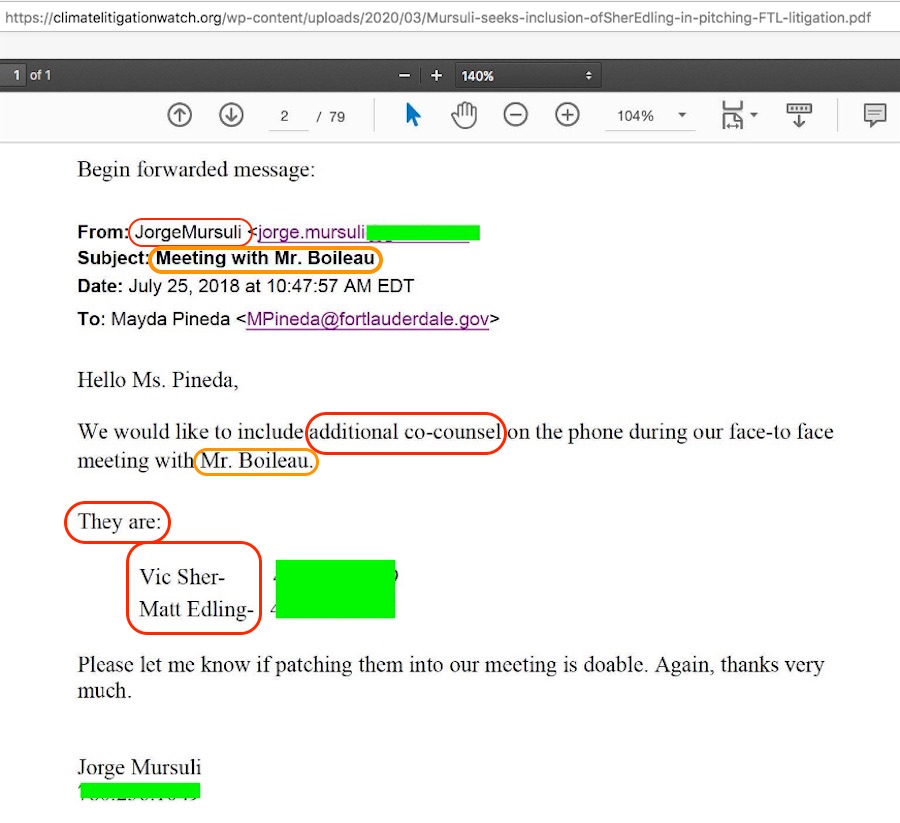
Task: Click the plus button in dark toolbar
Action: [x=436, y=76]
